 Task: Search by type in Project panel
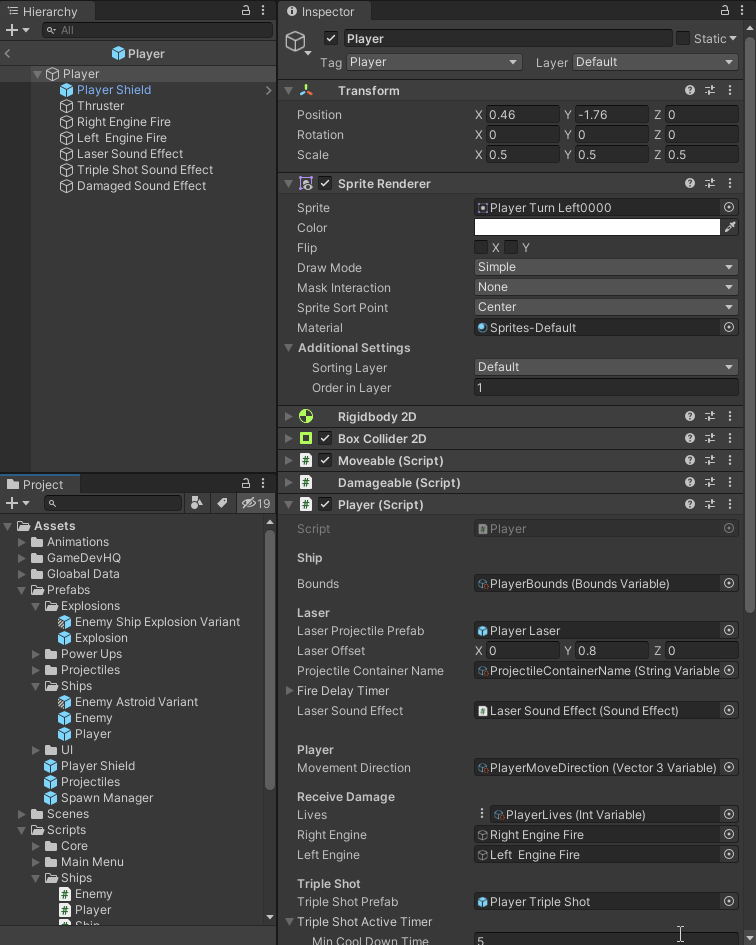pos(197,503)
